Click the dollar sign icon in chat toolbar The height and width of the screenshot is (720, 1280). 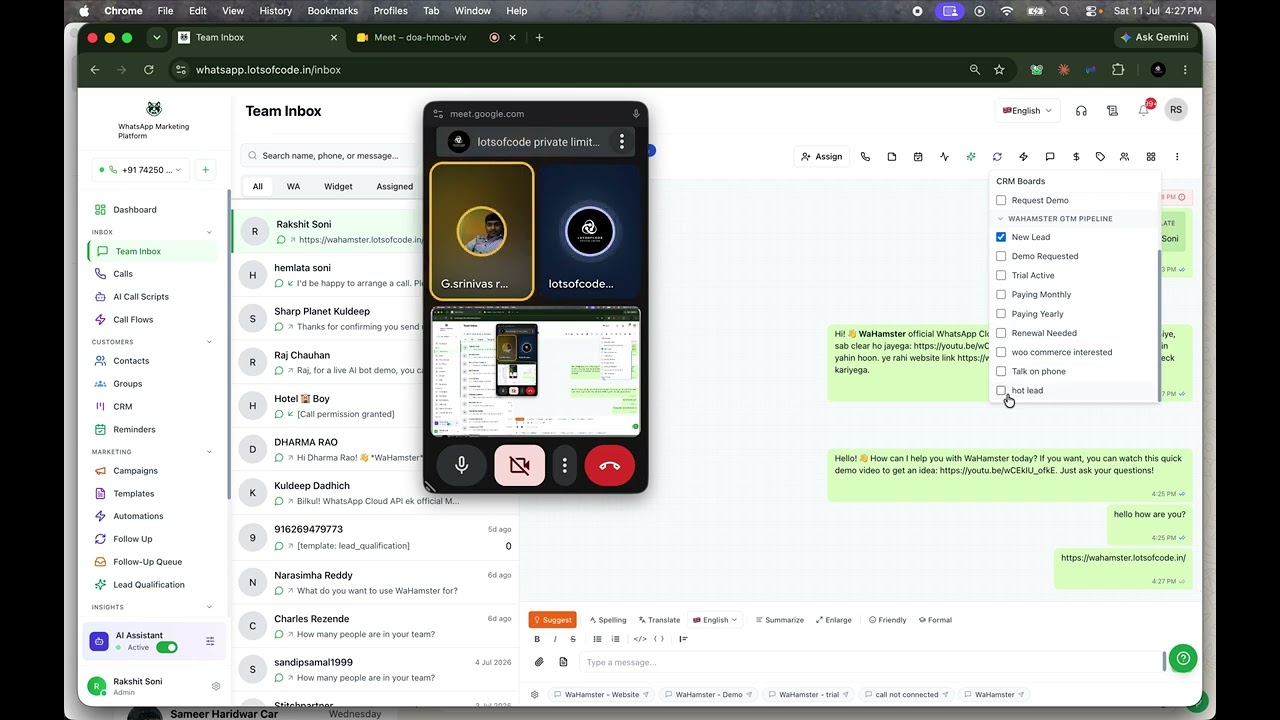click(1076, 157)
